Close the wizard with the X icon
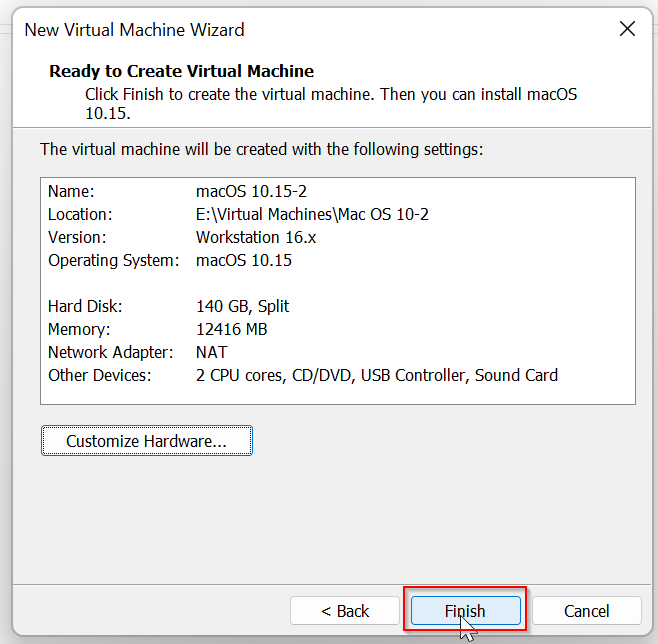 pyautogui.click(x=627, y=29)
